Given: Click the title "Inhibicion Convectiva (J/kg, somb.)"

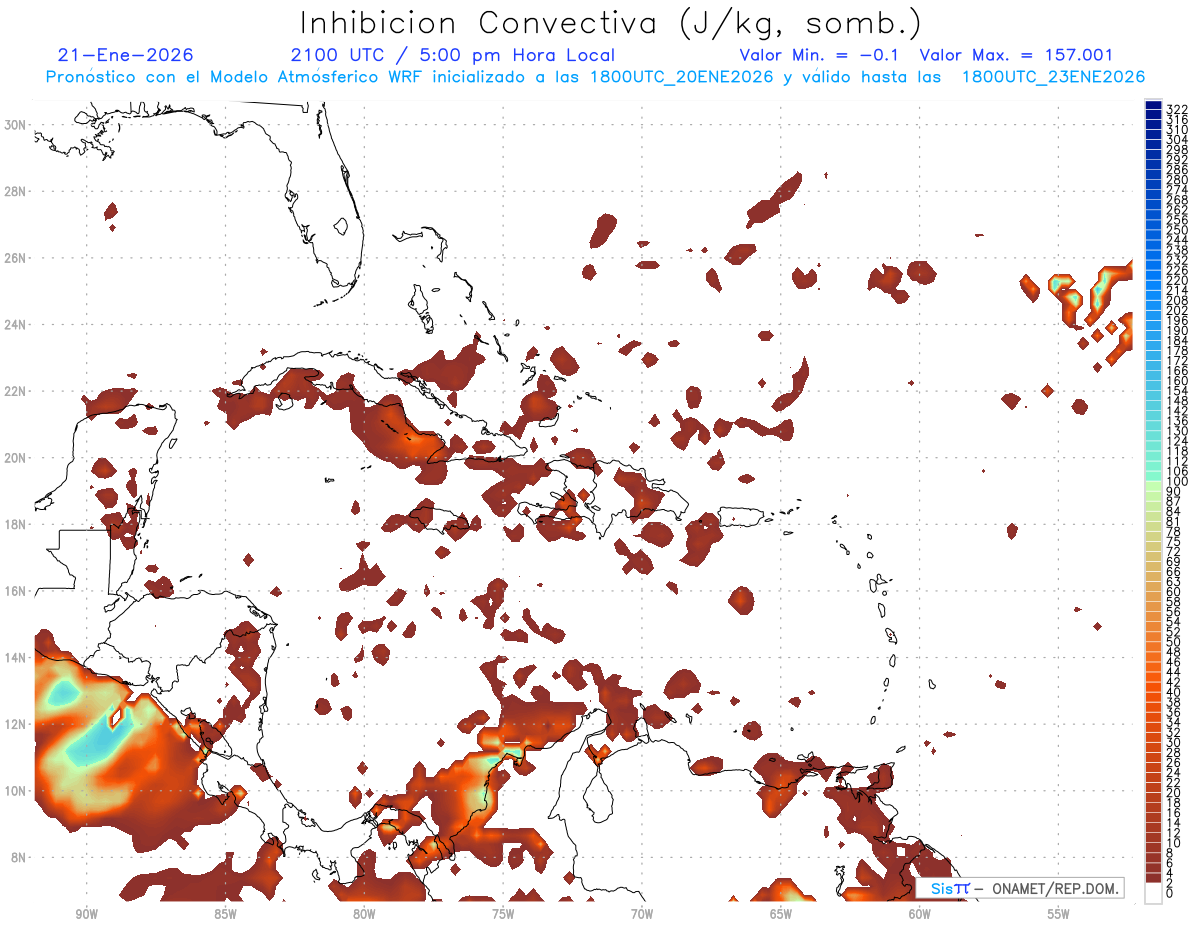Looking at the screenshot, I should 611,23.
